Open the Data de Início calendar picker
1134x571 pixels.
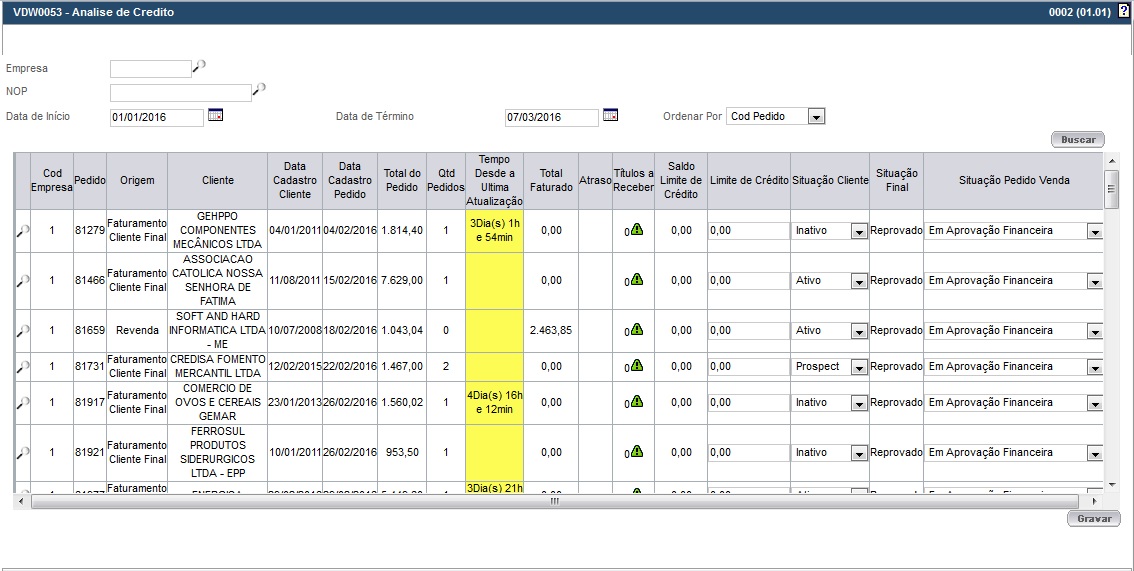tap(215, 115)
